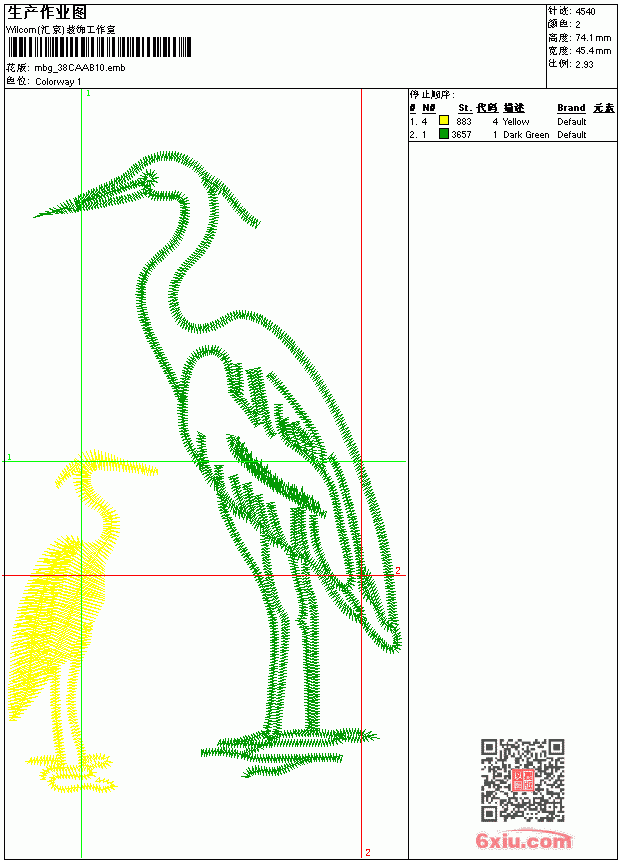Click the file name mbg_38CAAB10.emb
The height and width of the screenshot is (860, 620).
(x=80, y=68)
